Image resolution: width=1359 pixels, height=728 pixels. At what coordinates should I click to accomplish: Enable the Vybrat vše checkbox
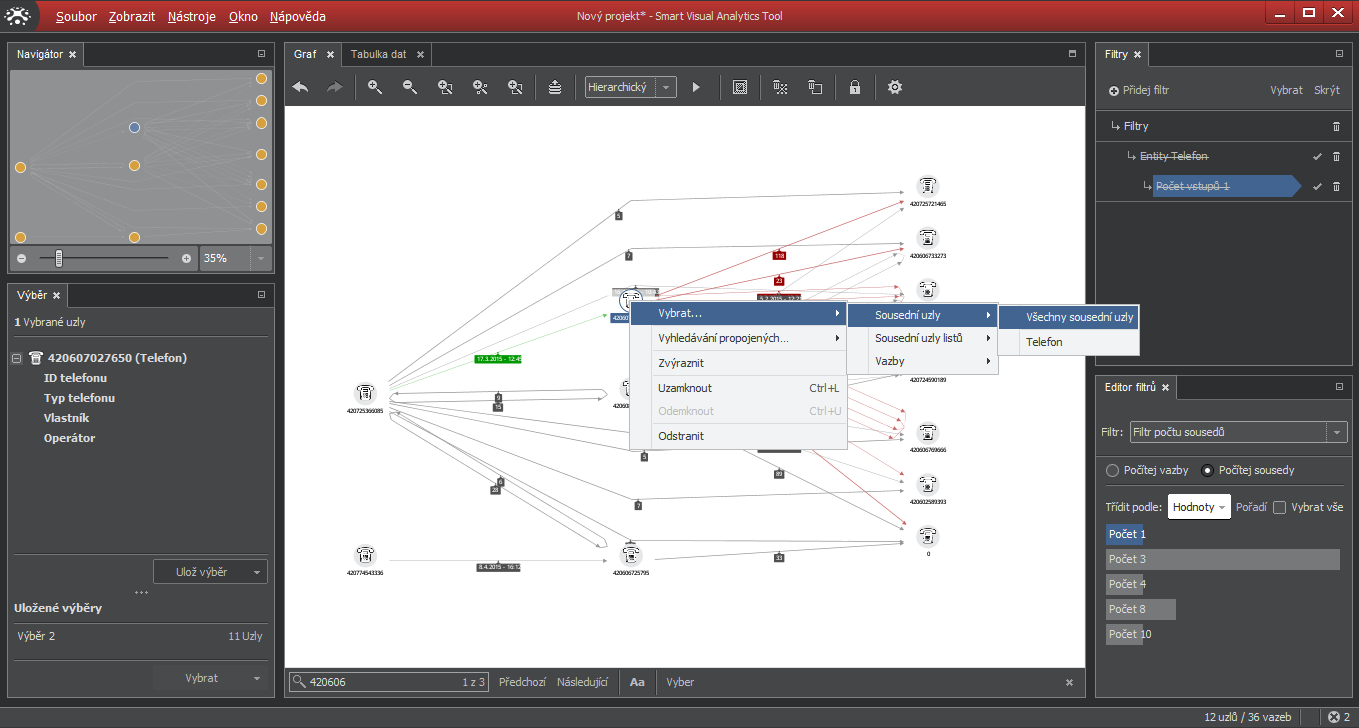point(1279,507)
